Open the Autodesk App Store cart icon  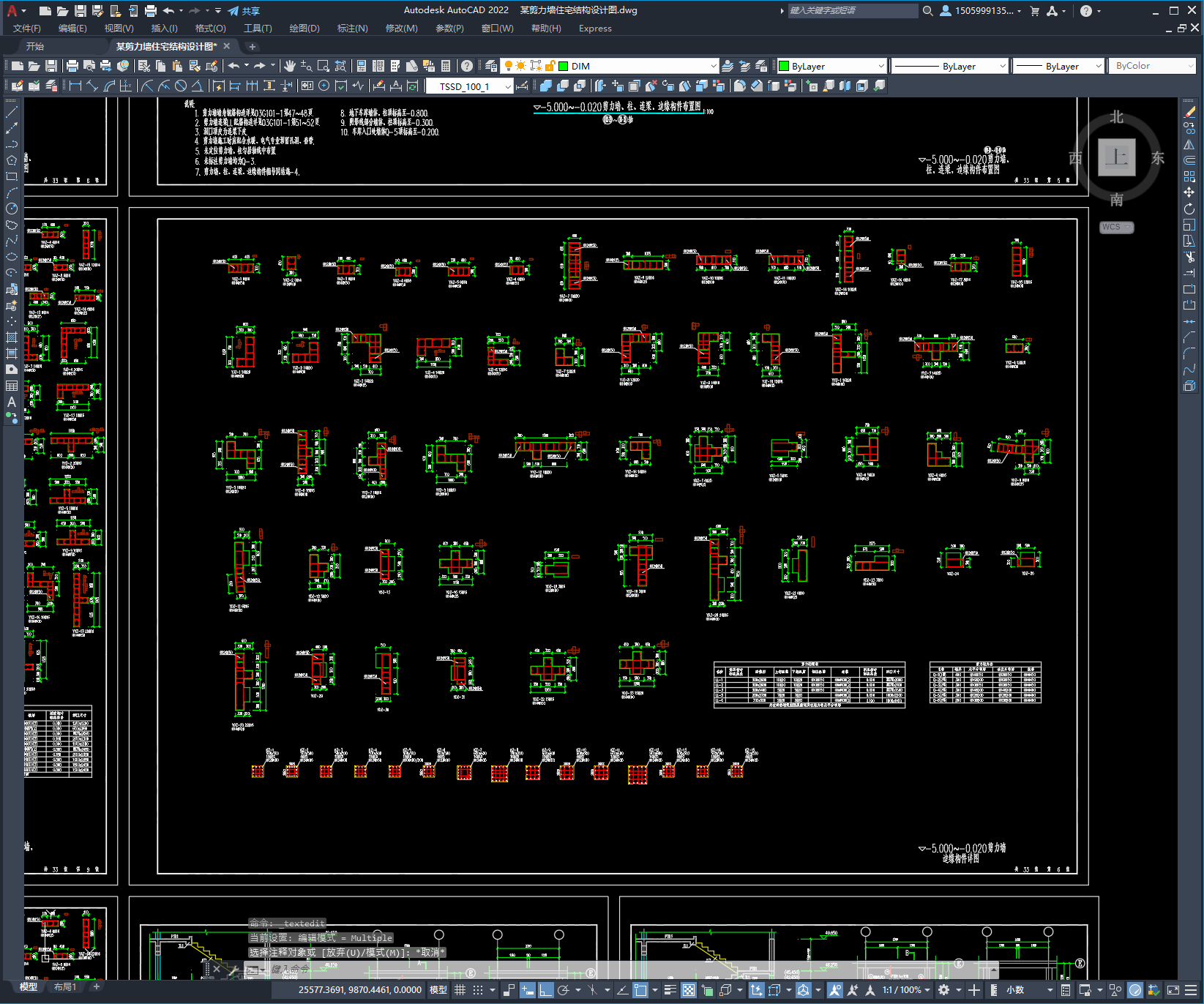[x=1034, y=10]
